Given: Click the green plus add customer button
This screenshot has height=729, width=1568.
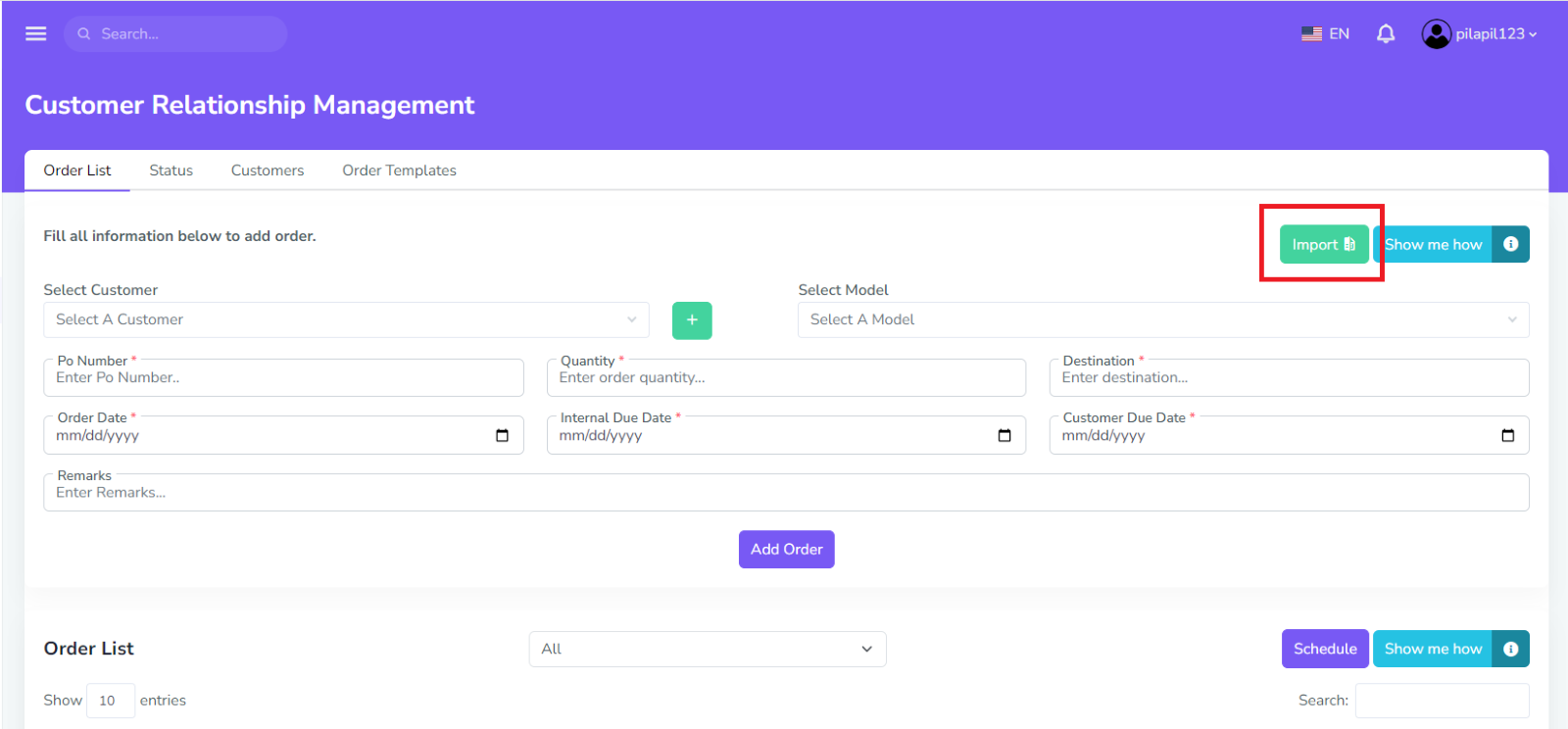Looking at the screenshot, I should (692, 320).
